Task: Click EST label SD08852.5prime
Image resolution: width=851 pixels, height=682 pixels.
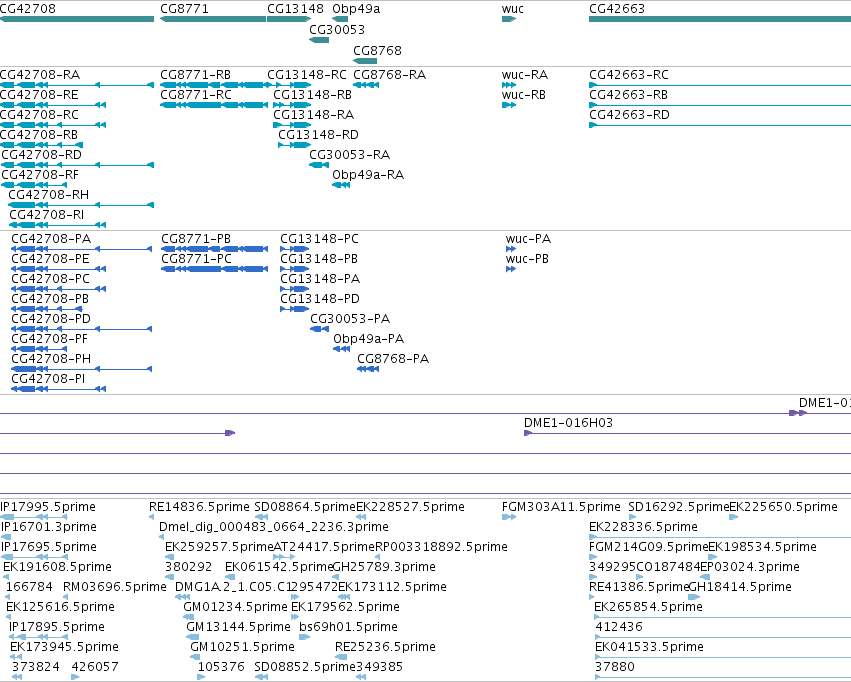Action: 304,666
